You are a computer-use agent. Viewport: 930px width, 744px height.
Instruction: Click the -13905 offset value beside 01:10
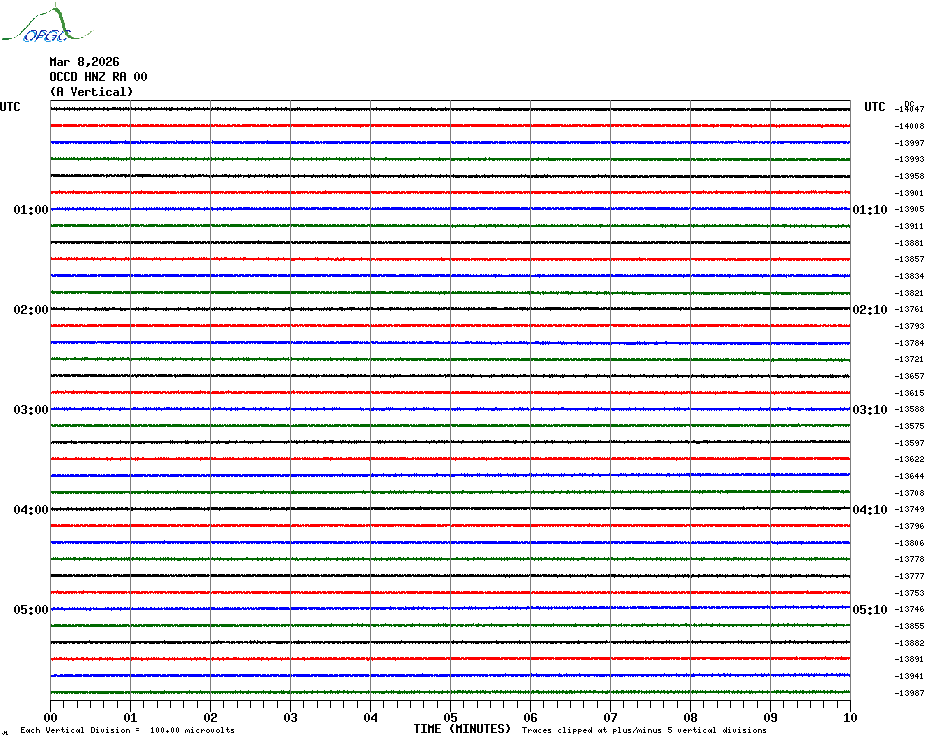pos(910,210)
